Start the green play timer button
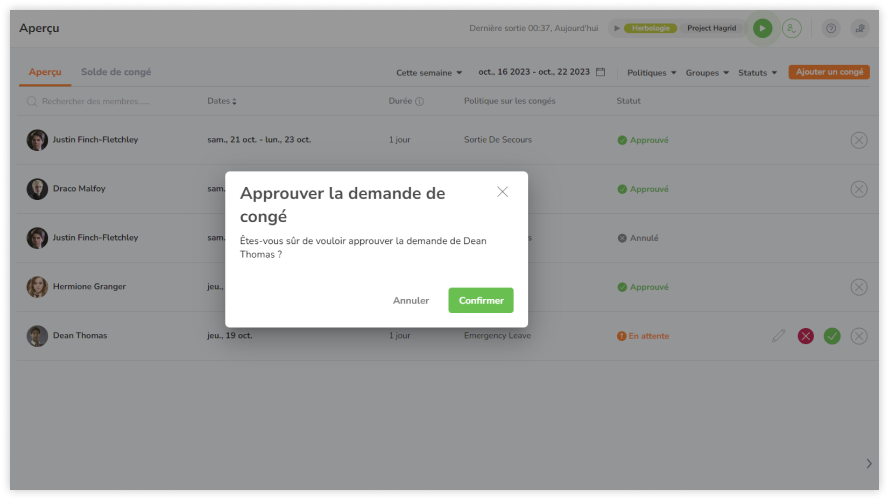This screenshot has width=889, height=500. pyautogui.click(x=763, y=28)
